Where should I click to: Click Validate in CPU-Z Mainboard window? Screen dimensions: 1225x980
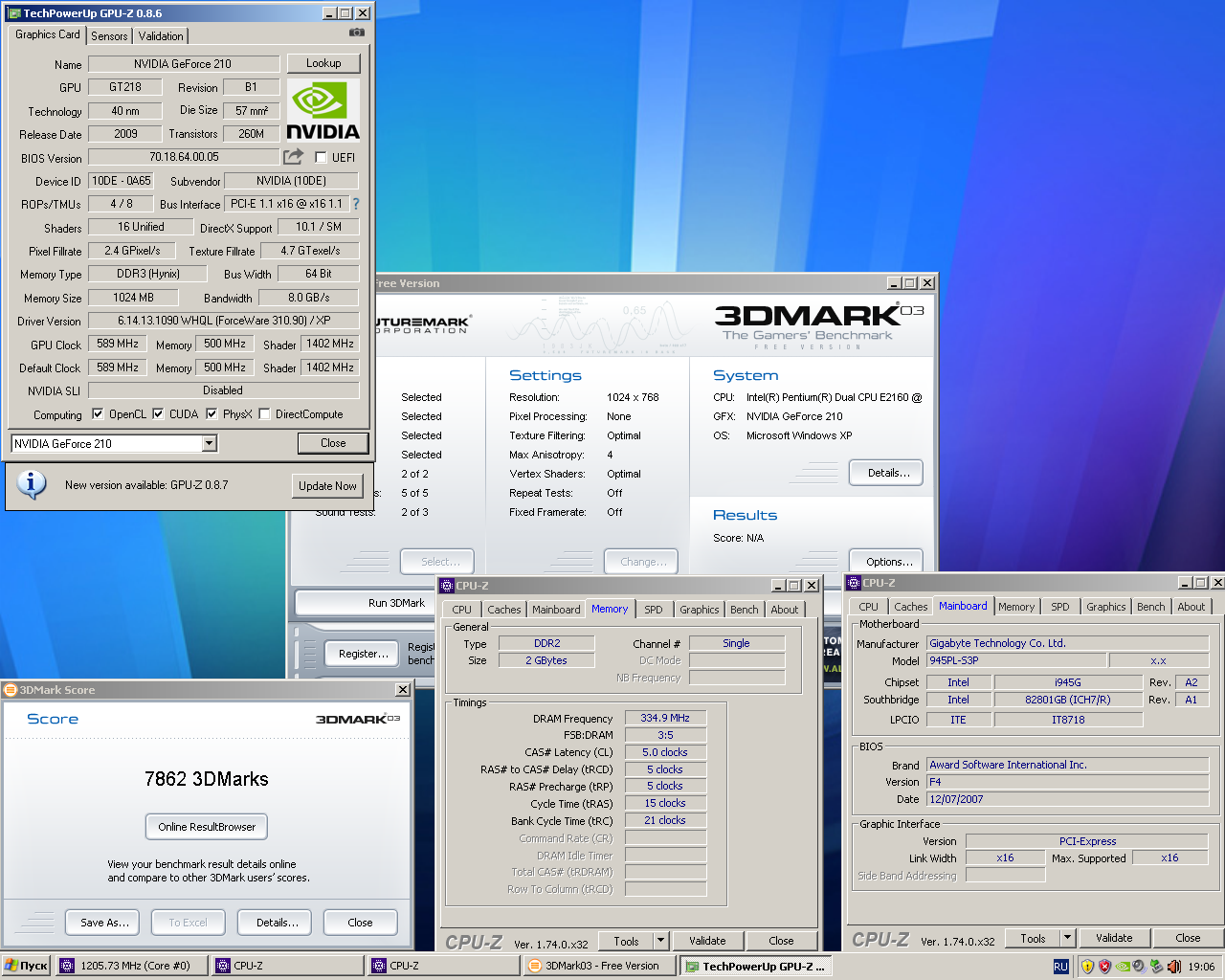click(1114, 938)
